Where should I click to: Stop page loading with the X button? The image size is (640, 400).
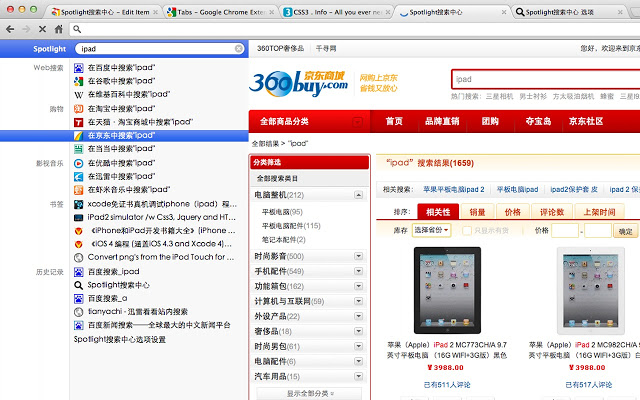[42, 29]
